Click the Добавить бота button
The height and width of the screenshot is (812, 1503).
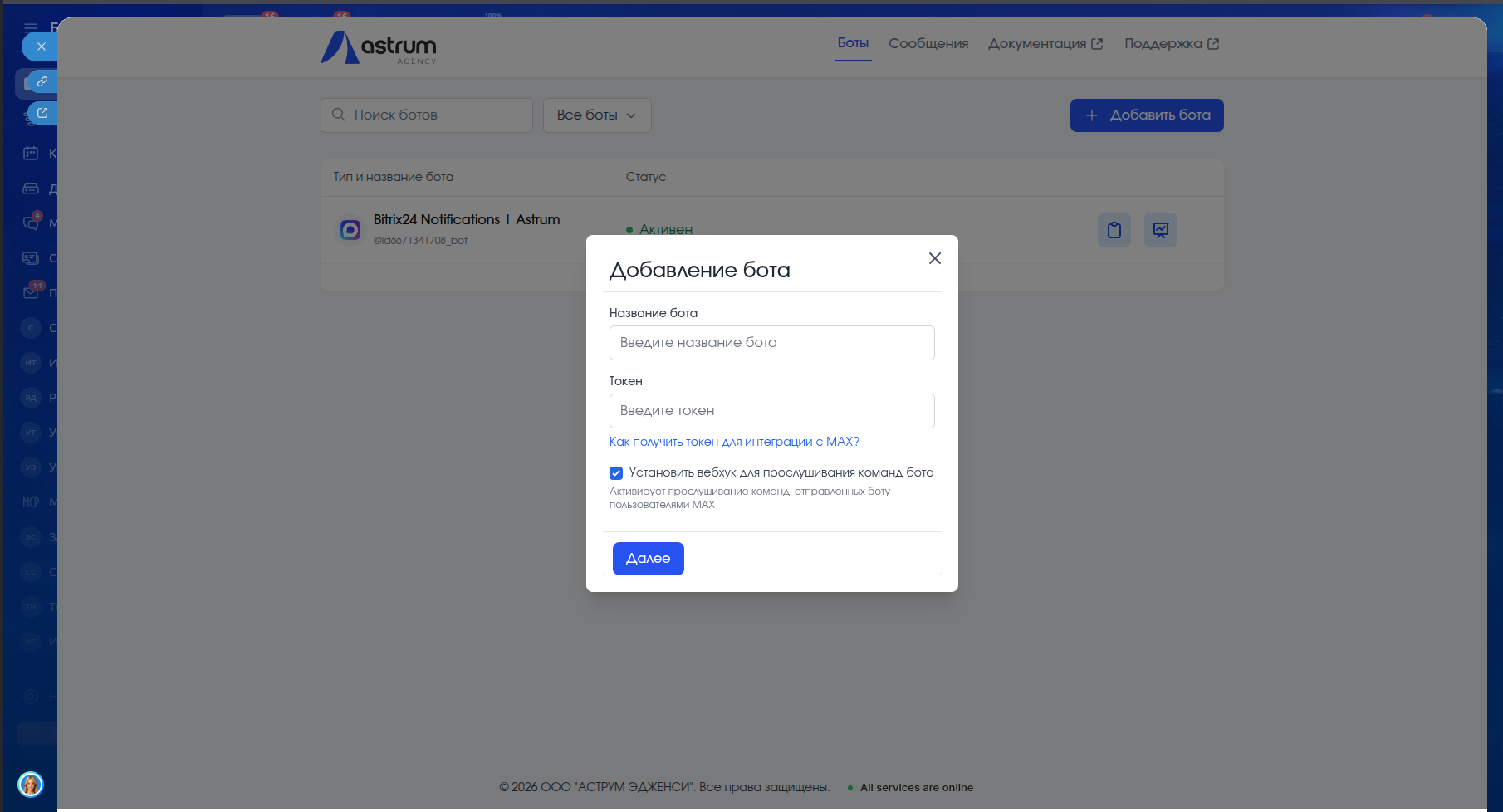1147,115
